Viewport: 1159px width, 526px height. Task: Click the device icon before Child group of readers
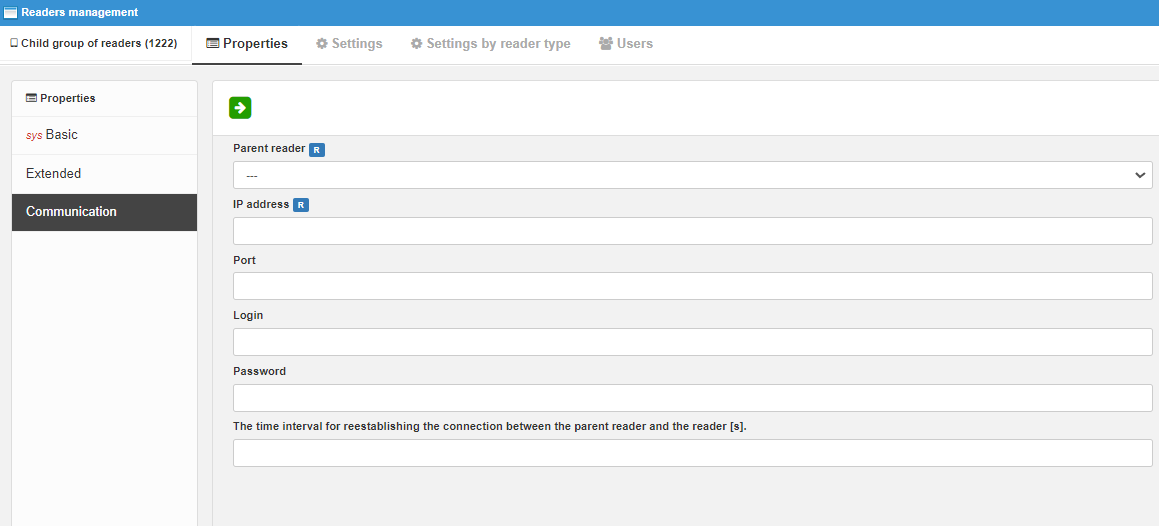click(x=14, y=44)
